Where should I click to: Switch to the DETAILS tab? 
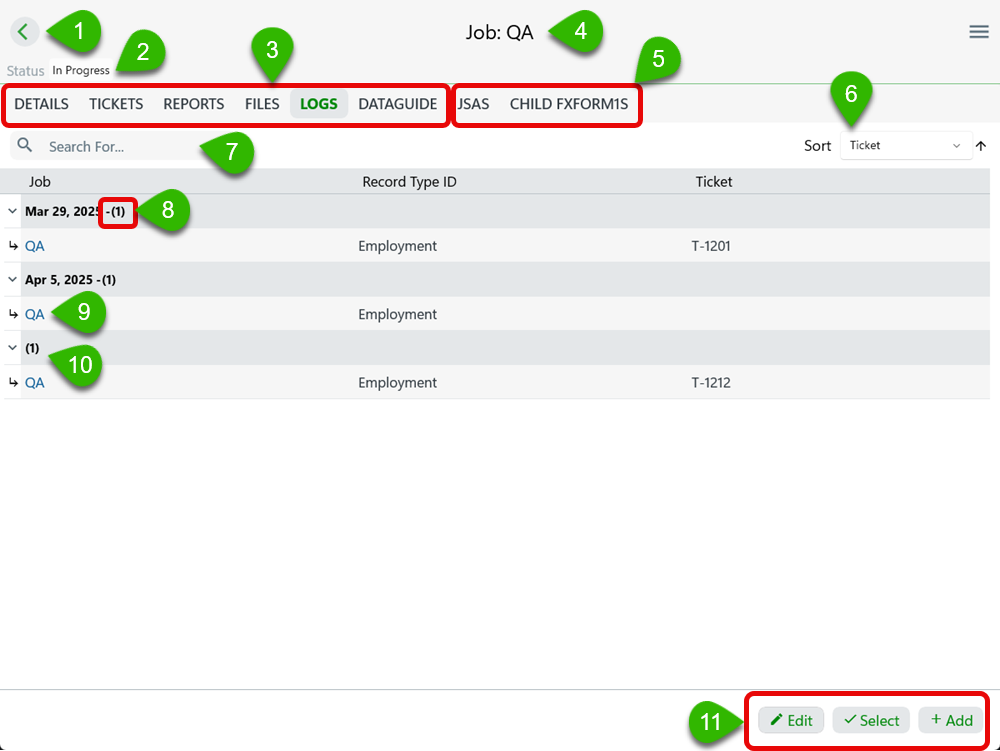pyautogui.click(x=41, y=104)
